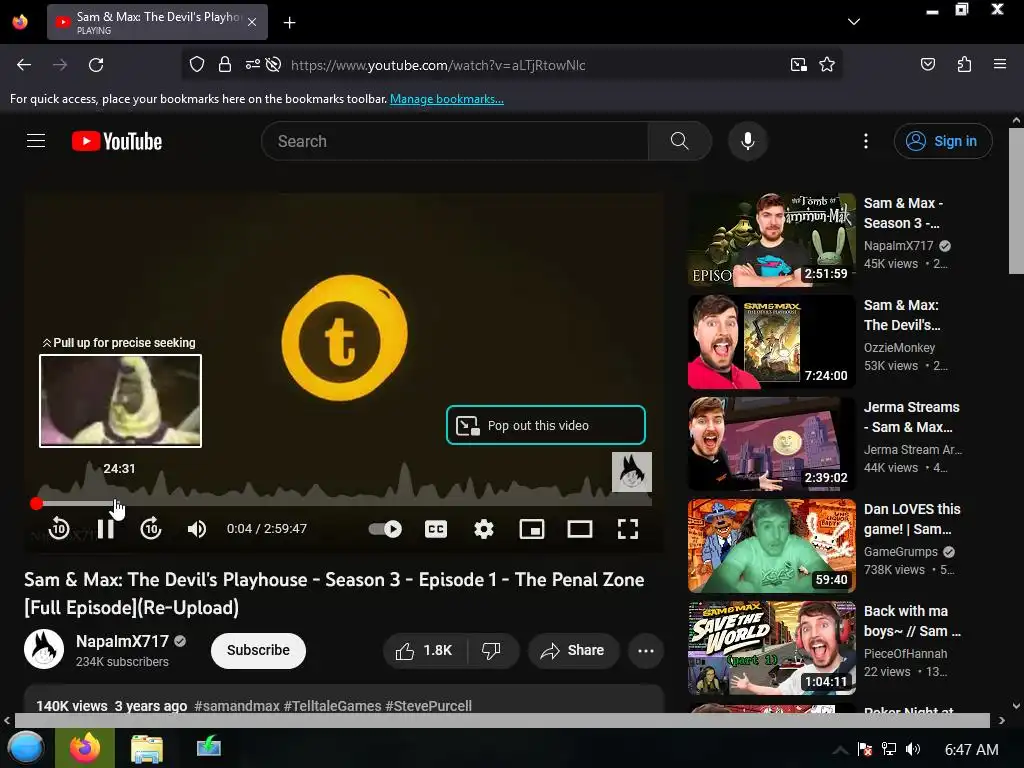Open the YouTube hamburger guide menu
The image size is (1024, 768).
tap(36, 140)
